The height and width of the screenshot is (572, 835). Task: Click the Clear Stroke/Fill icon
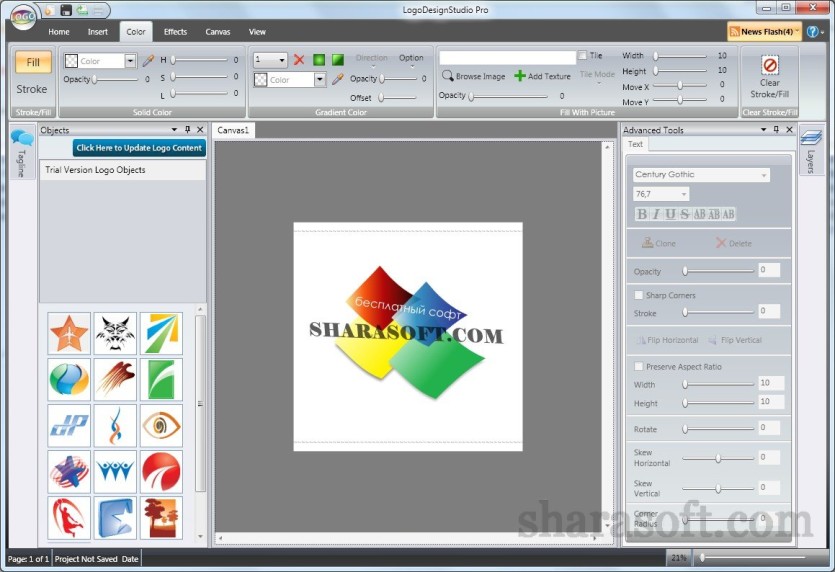[x=770, y=65]
